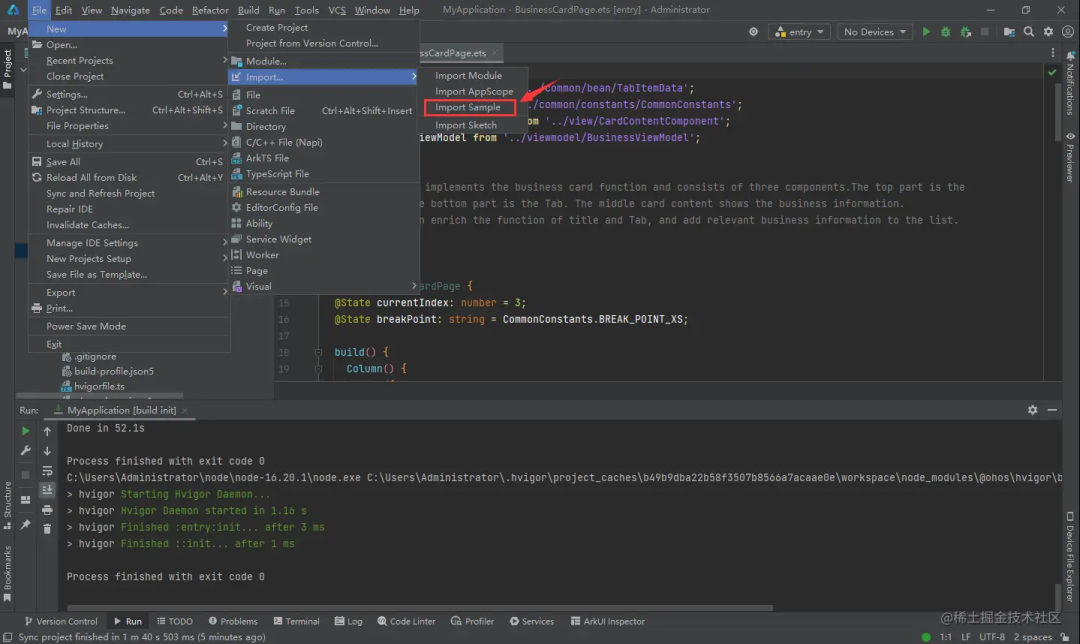The image size is (1080, 644).
Task: Select Import Sample menu item
Action: [469, 107]
